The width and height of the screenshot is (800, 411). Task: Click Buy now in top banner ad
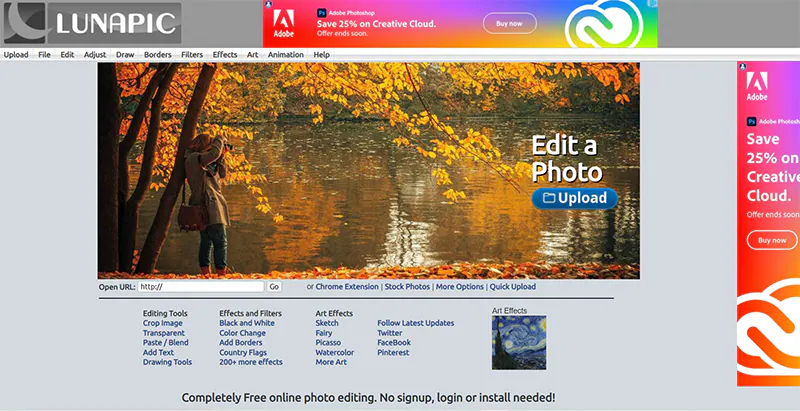tap(510, 23)
